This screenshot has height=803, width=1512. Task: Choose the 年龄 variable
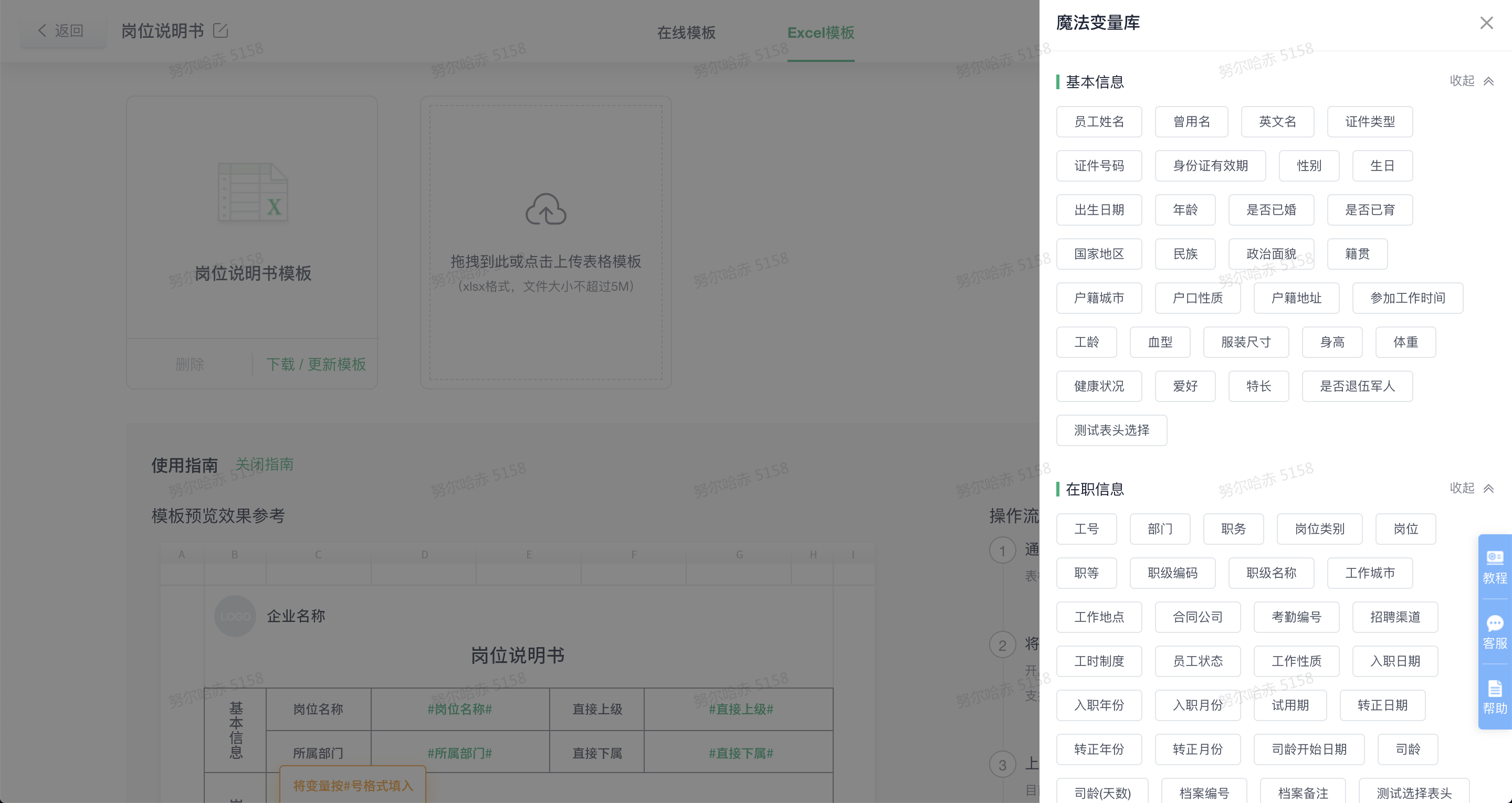point(1185,209)
